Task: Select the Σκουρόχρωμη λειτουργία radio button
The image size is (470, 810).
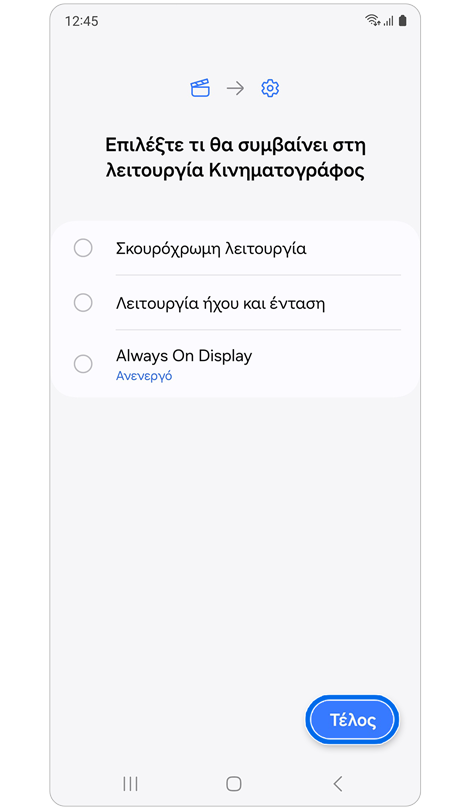Action: pos(83,248)
